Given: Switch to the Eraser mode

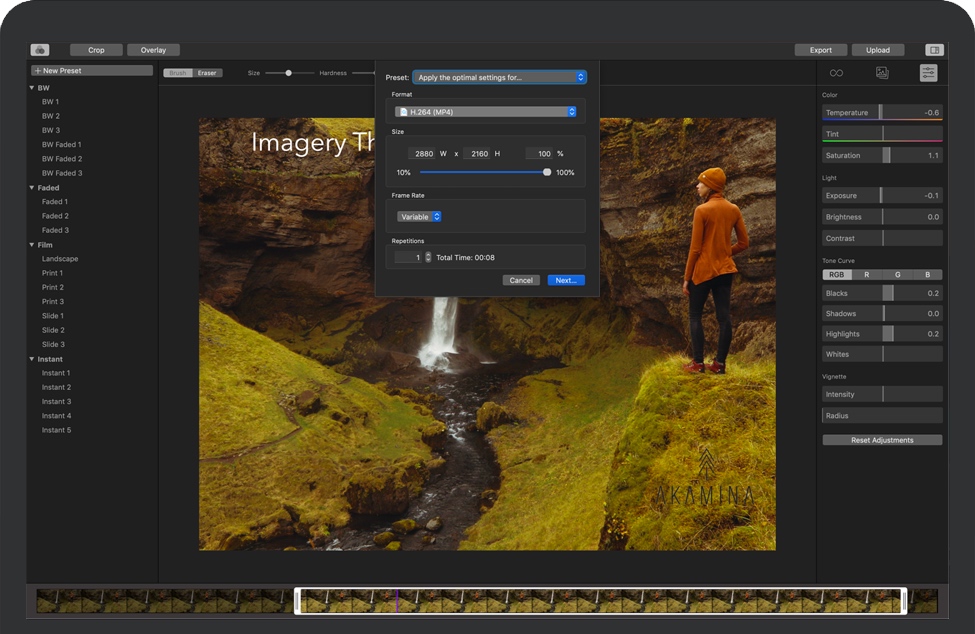Looking at the screenshot, I should [207, 73].
